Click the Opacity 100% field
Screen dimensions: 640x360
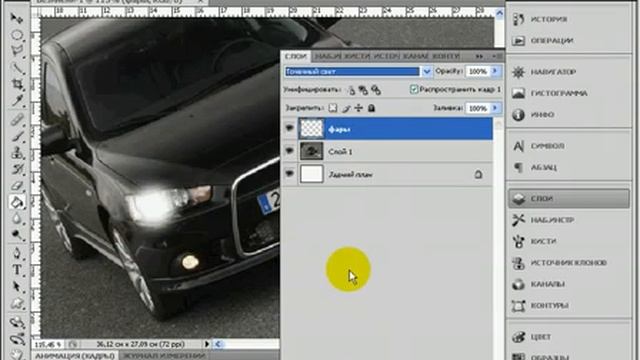[x=478, y=71]
